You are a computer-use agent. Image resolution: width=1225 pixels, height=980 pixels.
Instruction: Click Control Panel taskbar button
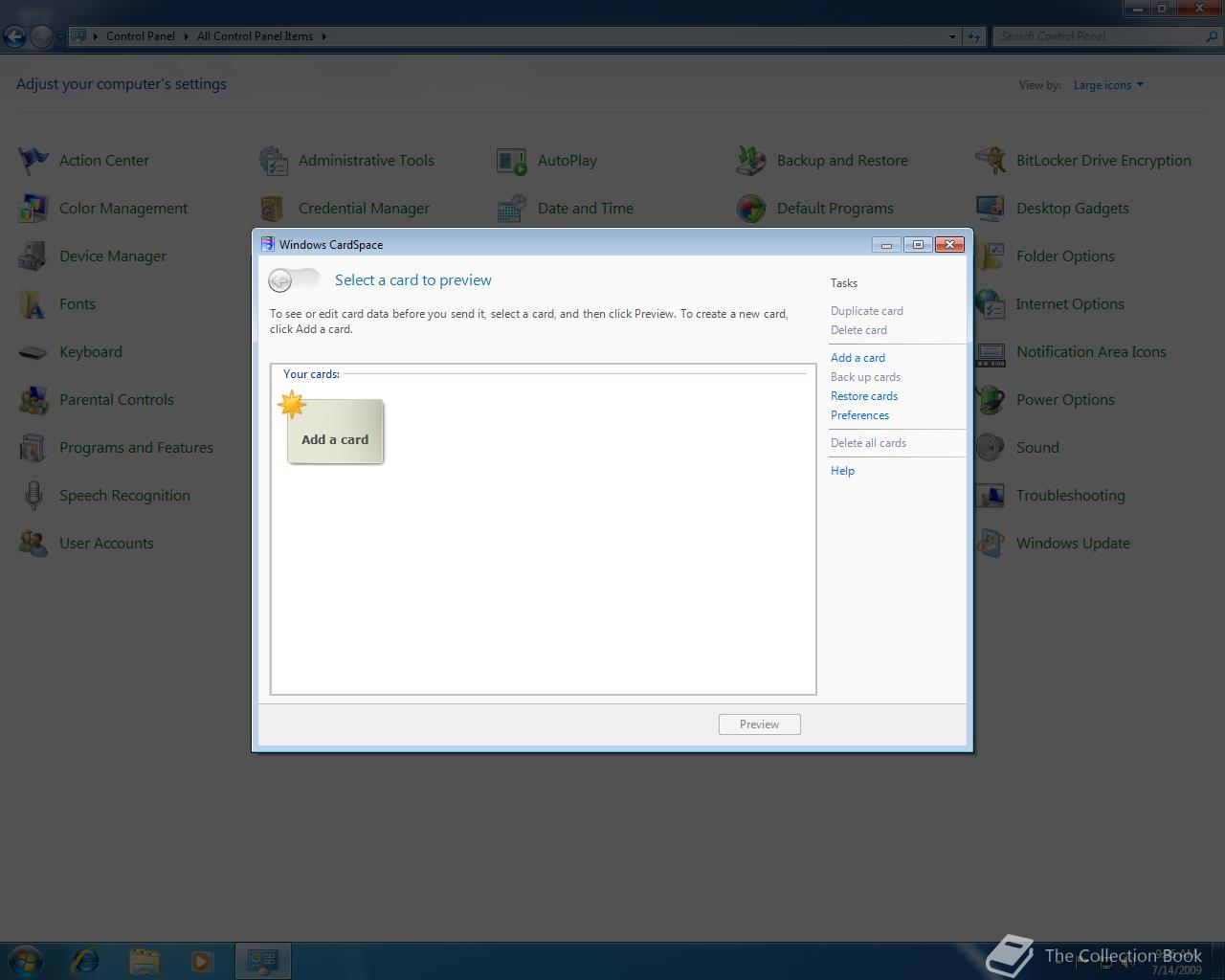tap(262, 960)
